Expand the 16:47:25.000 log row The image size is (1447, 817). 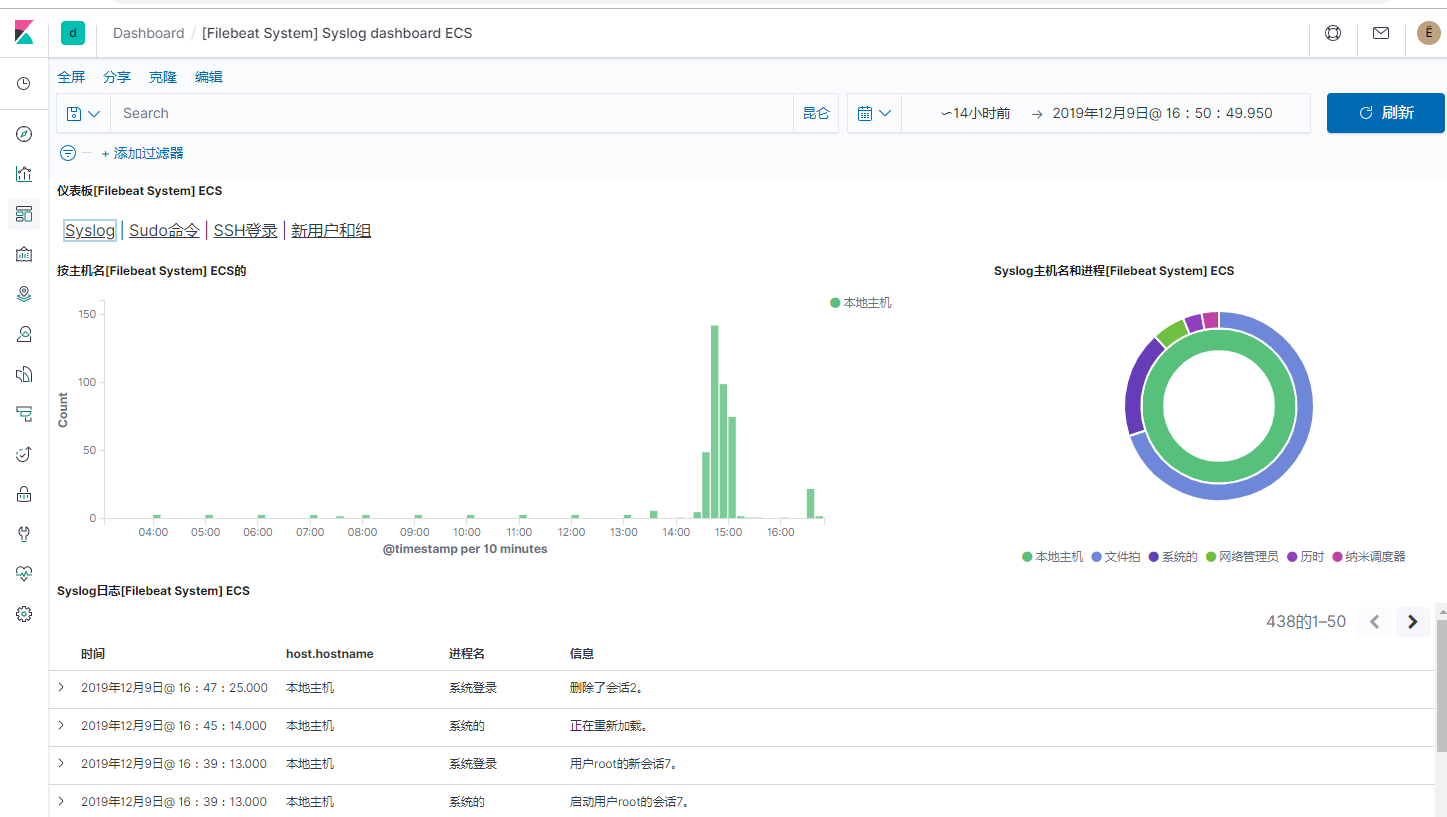click(x=61, y=687)
